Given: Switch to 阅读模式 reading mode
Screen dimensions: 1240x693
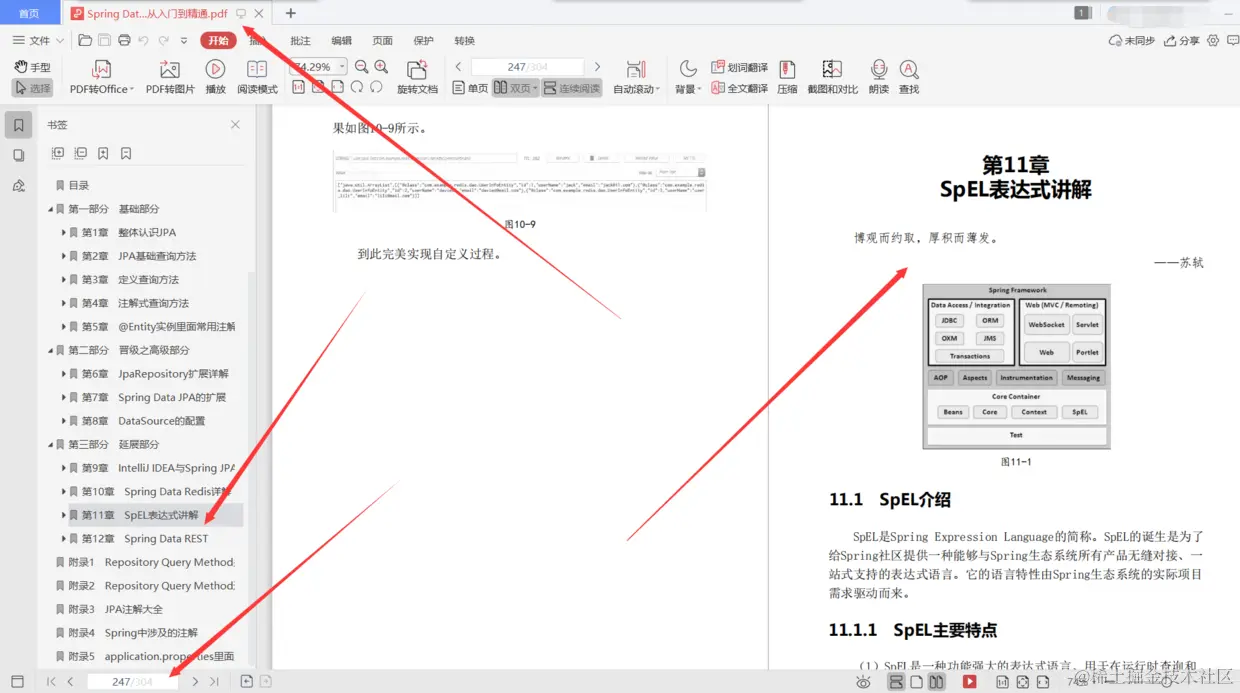Looking at the screenshot, I should (257, 77).
